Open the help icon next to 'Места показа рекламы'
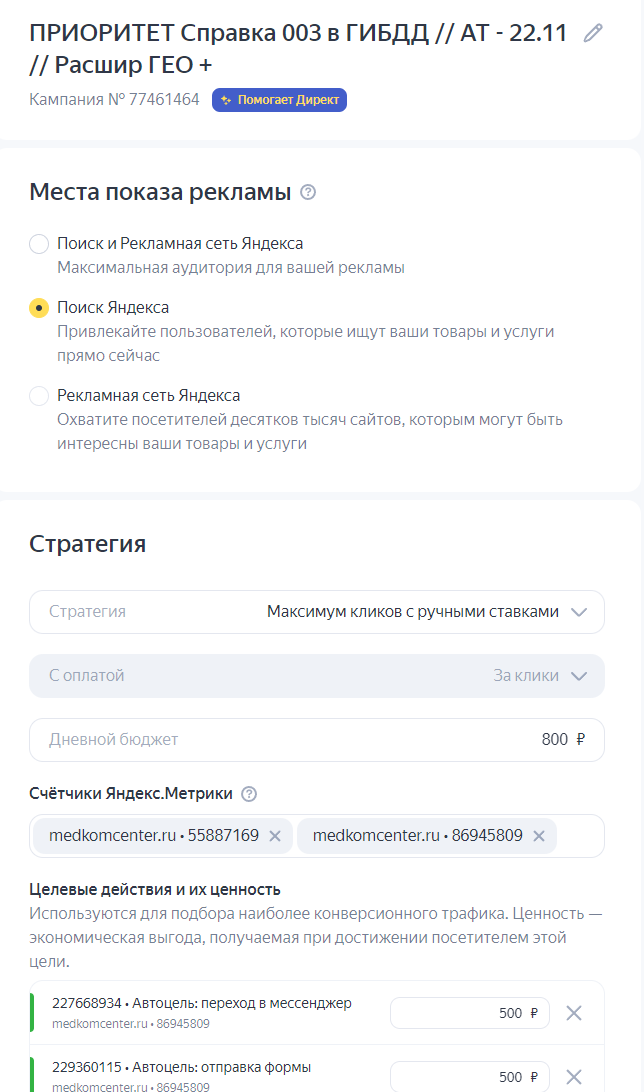Viewport: 644px width, 1092px height. (x=307, y=191)
